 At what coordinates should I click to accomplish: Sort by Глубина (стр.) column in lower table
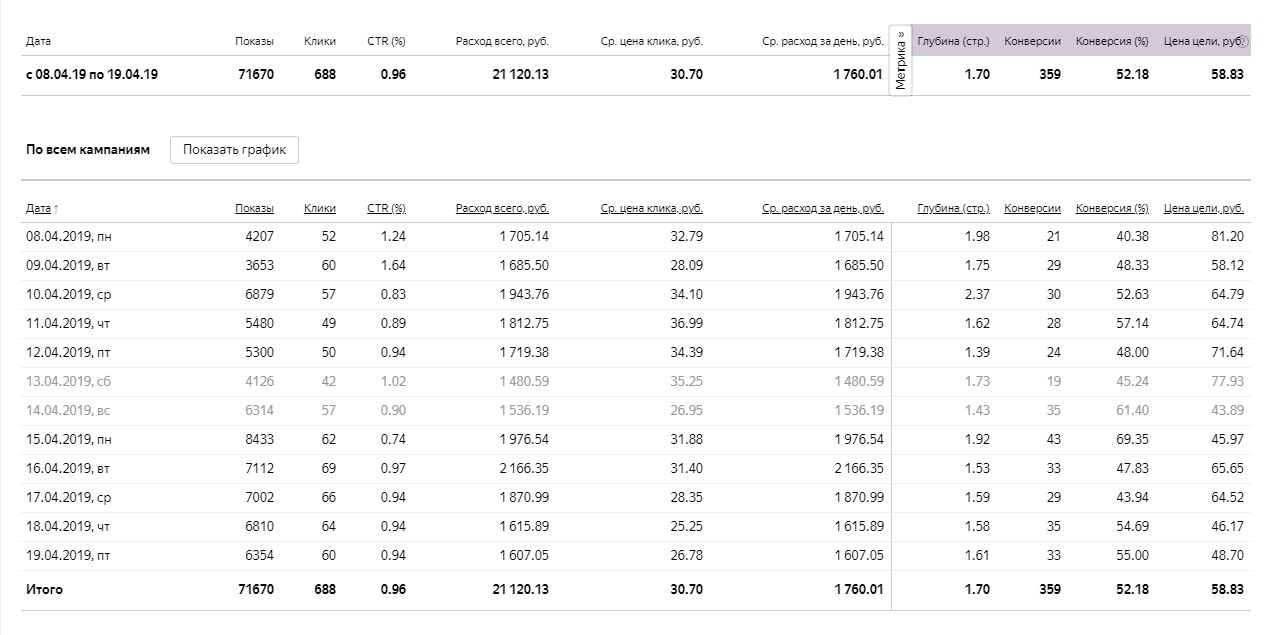pos(953,208)
